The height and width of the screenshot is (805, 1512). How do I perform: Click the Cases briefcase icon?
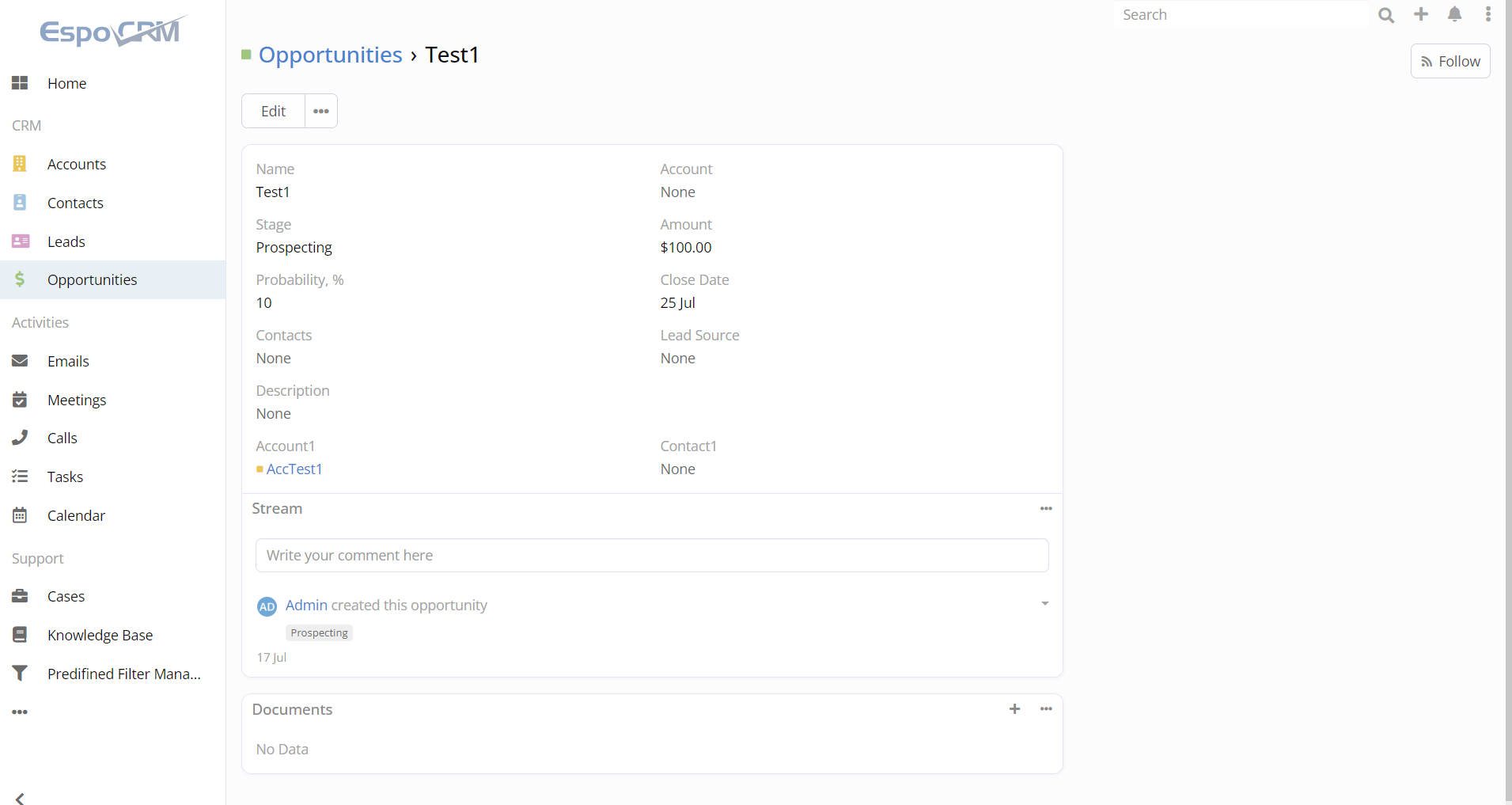(x=20, y=596)
